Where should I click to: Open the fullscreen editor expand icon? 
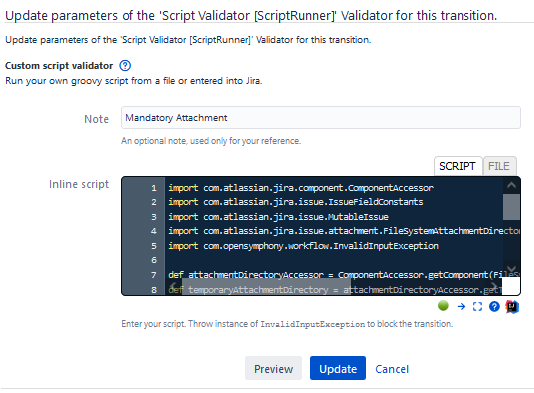click(x=477, y=306)
